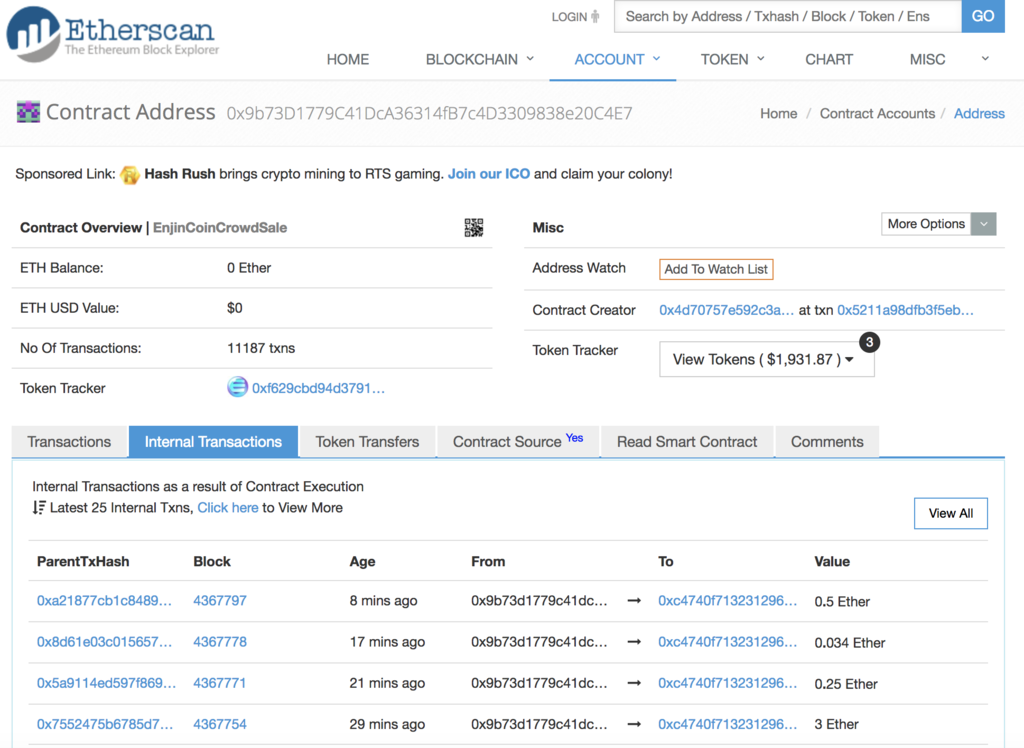Open creation txn 0x5211a98dfb3f5eb
1024x748 pixels.
point(905,310)
